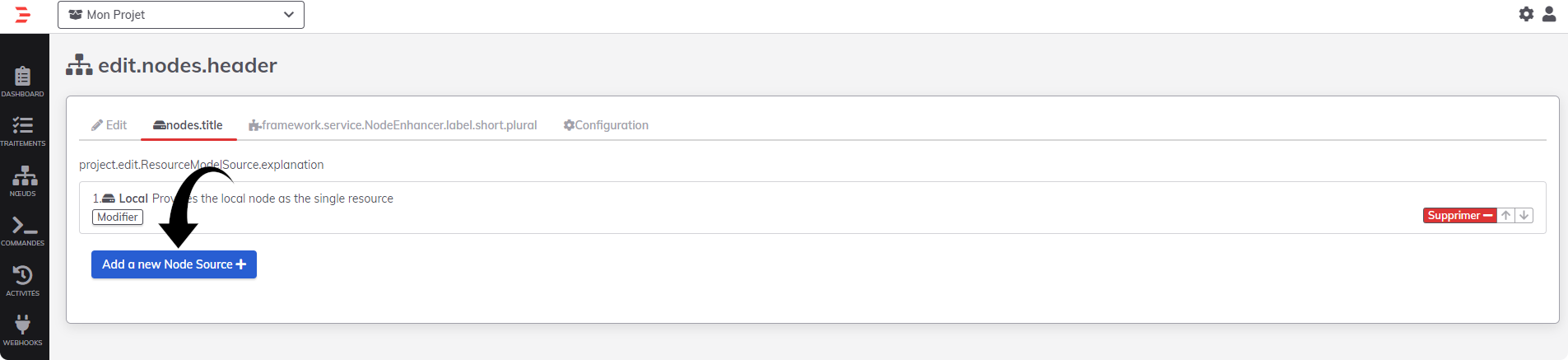
Task: Open the user profile icon
Action: pos(1549,14)
